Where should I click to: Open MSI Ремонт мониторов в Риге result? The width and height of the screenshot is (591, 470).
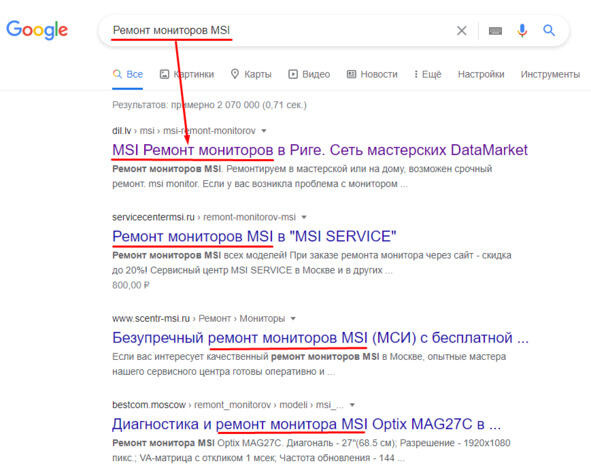(x=320, y=150)
